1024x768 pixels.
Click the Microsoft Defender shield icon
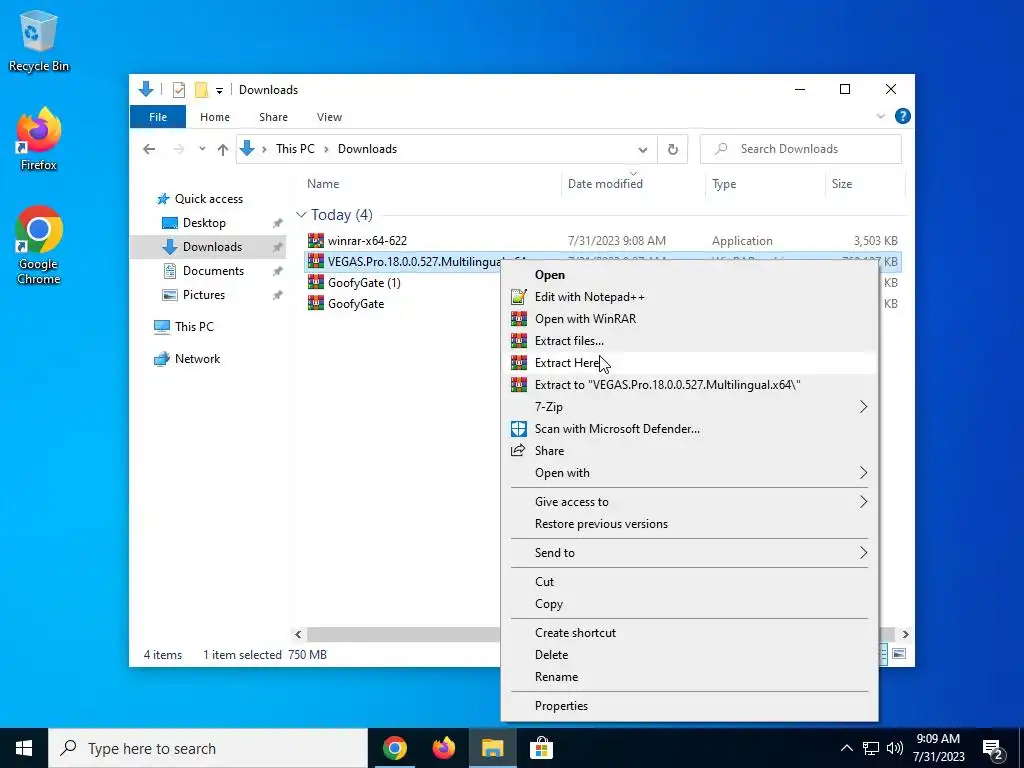[x=519, y=429]
